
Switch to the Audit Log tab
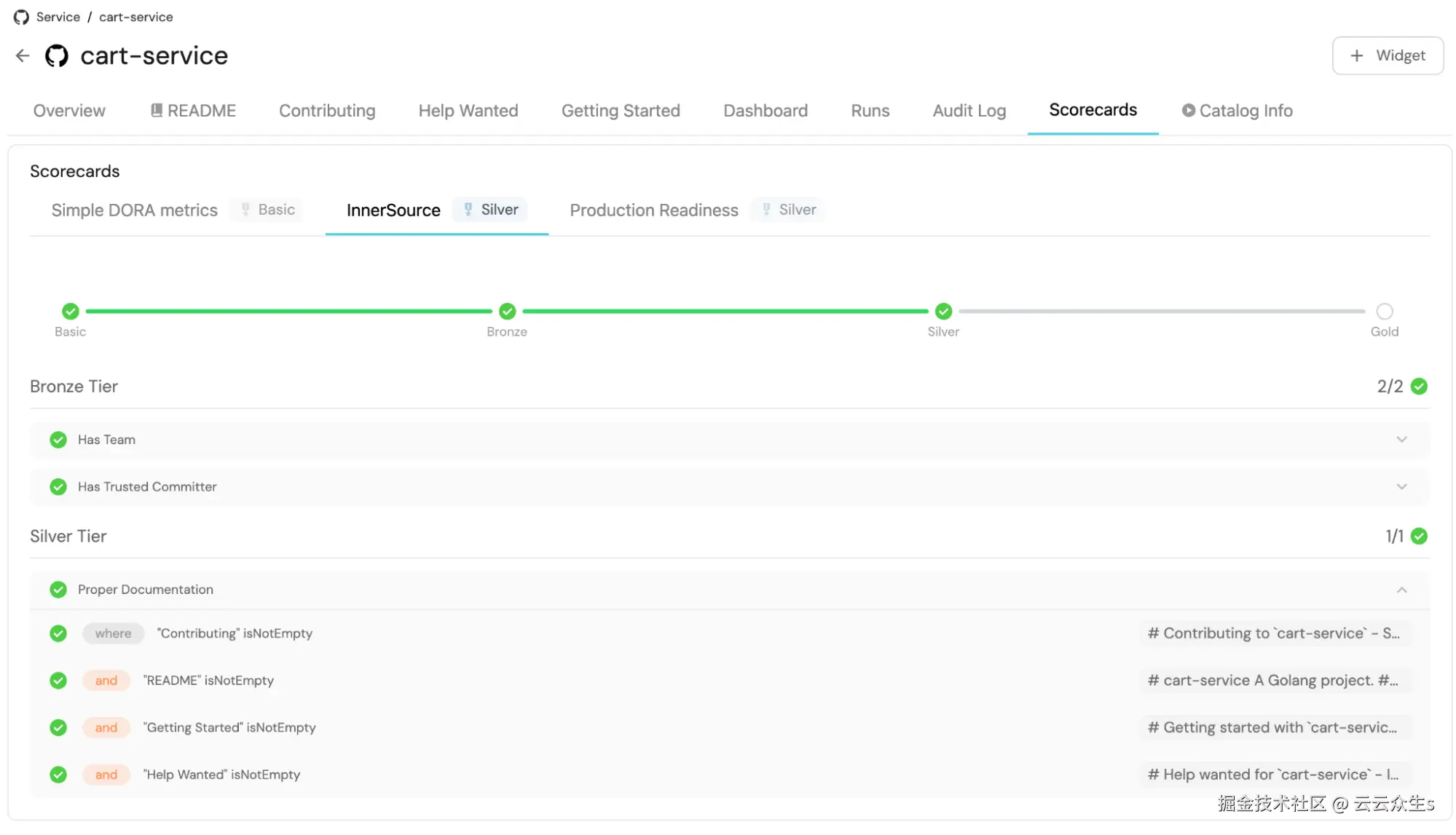coord(969,111)
